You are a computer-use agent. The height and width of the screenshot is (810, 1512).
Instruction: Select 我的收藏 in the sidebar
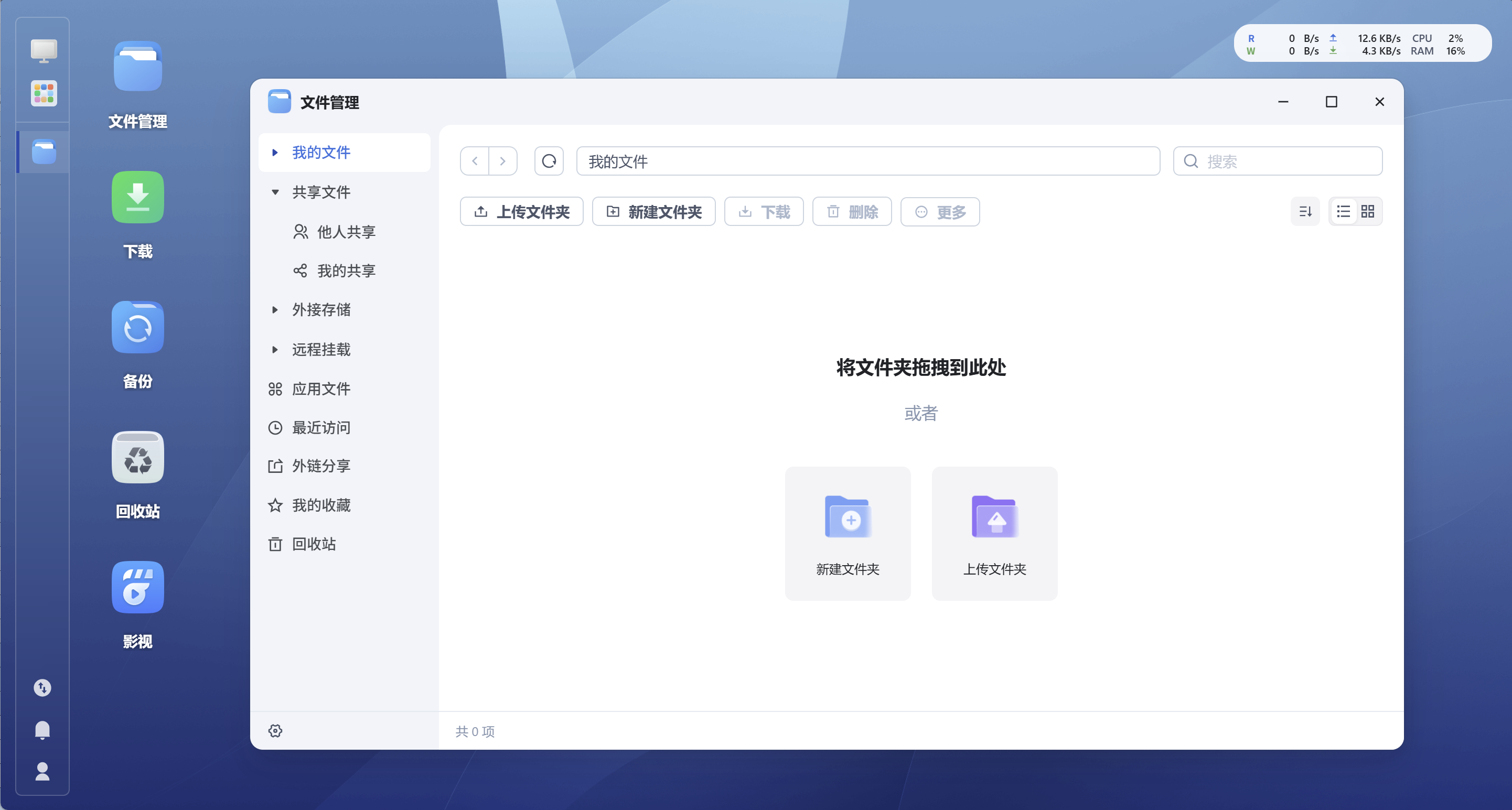coord(320,505)
